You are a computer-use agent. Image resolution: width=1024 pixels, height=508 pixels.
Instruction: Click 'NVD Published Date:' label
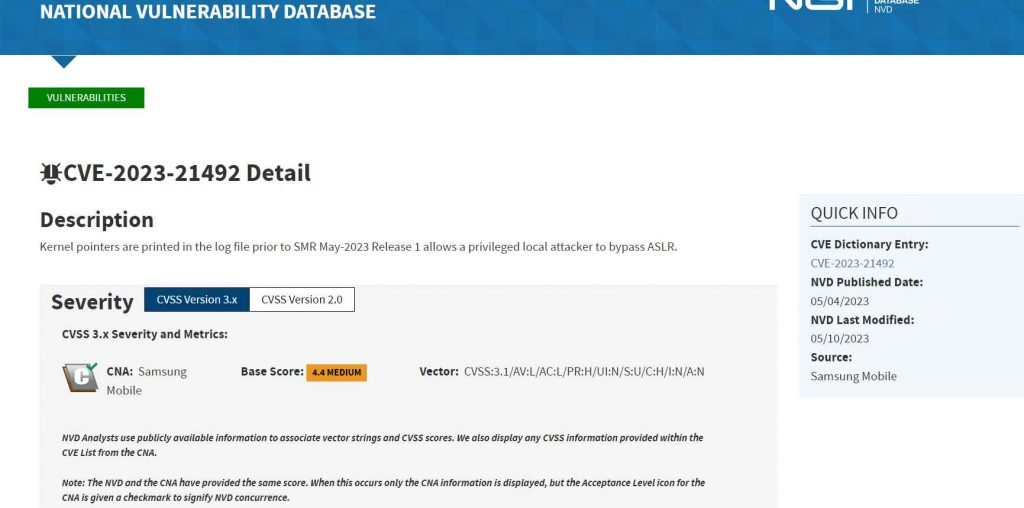867,282
